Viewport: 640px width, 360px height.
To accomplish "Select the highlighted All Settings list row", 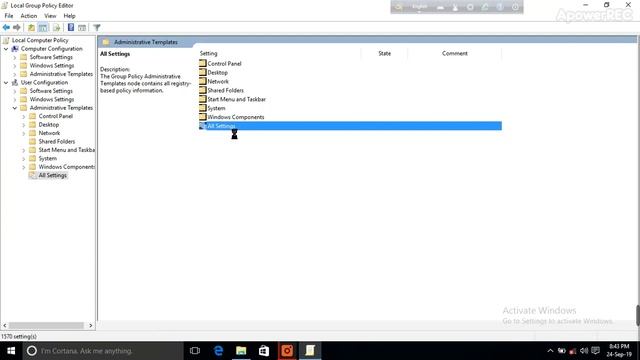I will [x=350, y=126].
